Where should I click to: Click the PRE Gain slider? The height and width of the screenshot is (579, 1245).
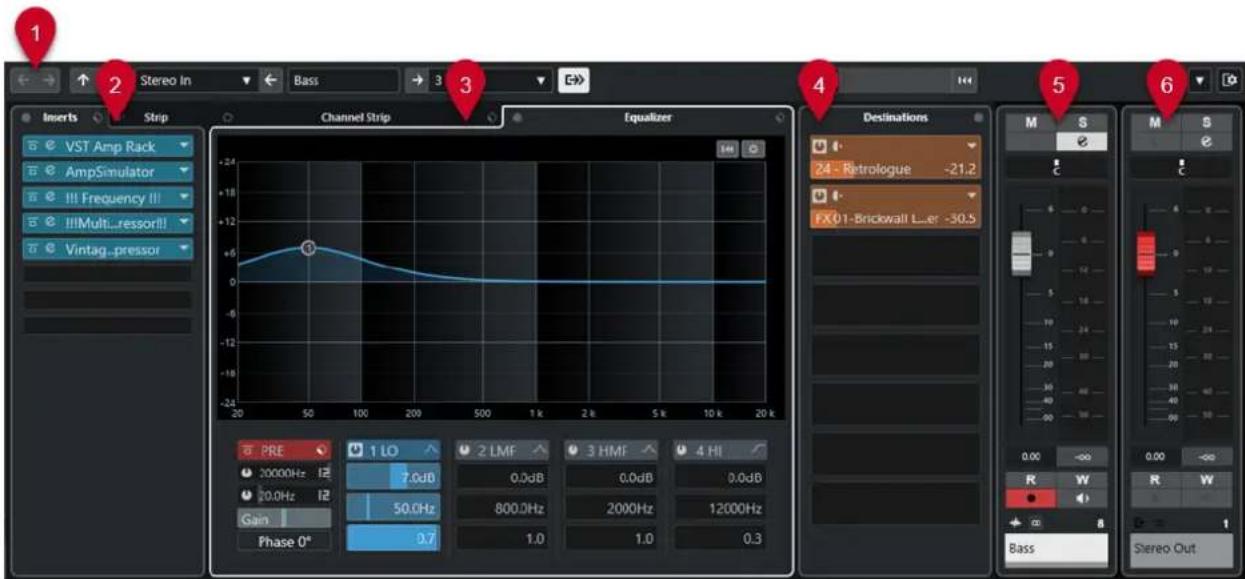pos(284,519)
